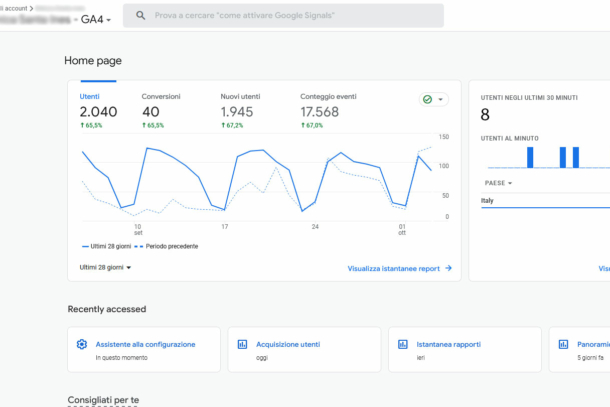Open the all accounts breadcrumb link
This screenshot has height=407, width=610.
16,8
